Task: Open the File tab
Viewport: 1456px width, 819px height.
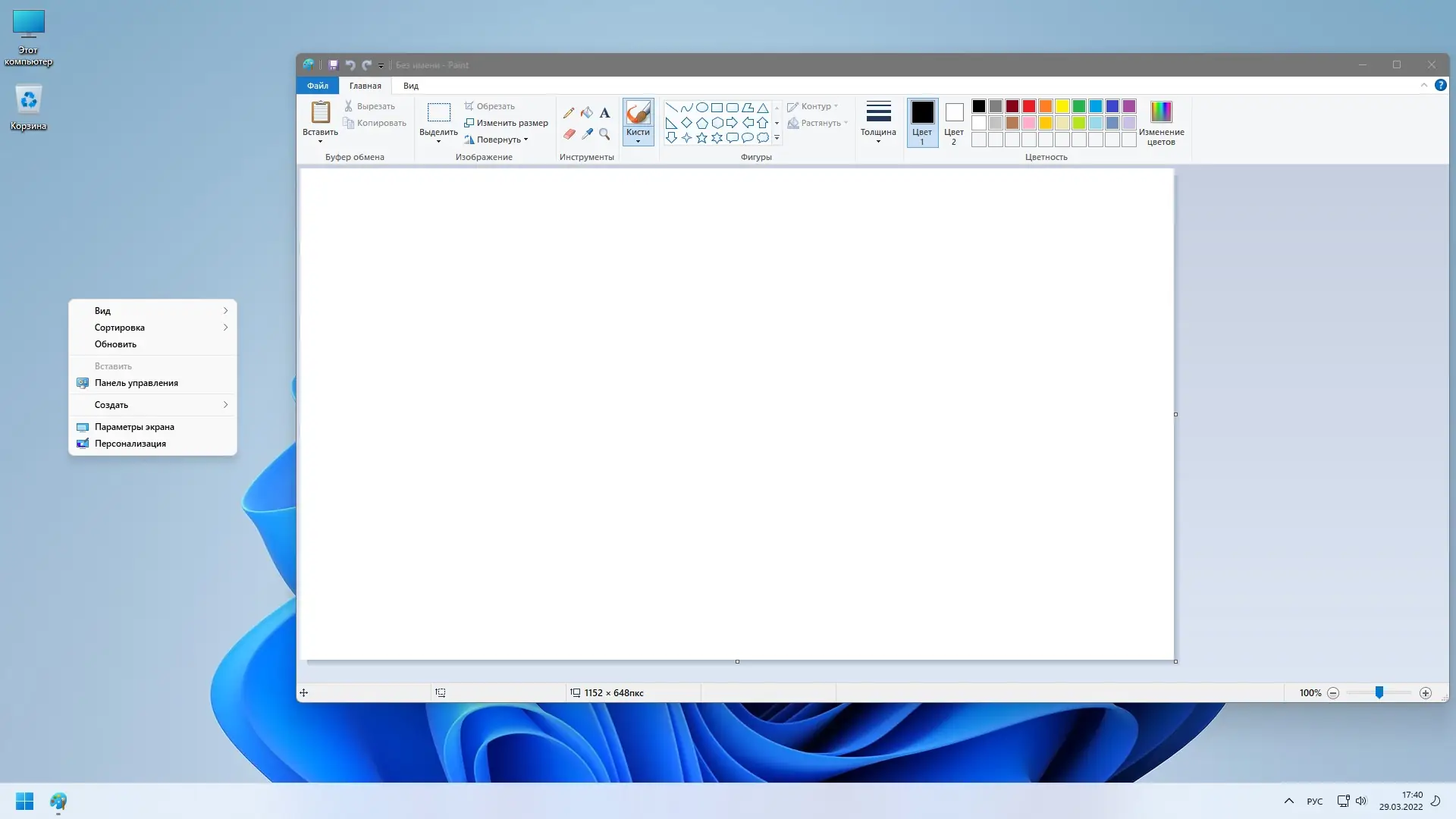Action: [318, 86]
